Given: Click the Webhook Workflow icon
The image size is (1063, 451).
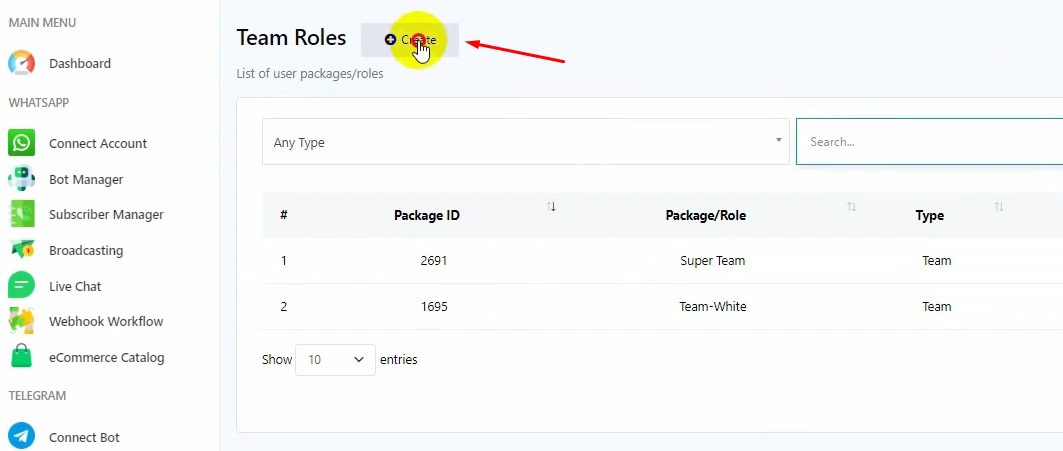Looking at the screenshot, I should tap(21, 321).
